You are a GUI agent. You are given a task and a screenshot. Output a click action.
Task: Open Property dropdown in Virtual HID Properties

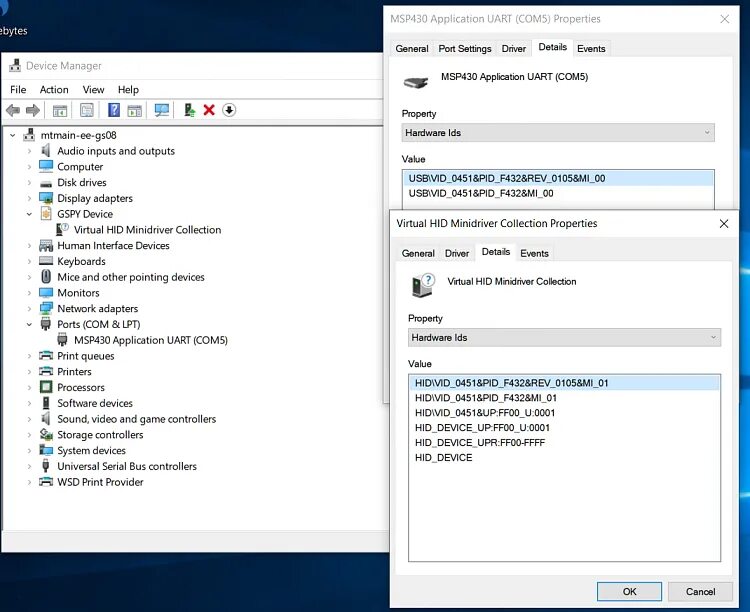(564, 337)
